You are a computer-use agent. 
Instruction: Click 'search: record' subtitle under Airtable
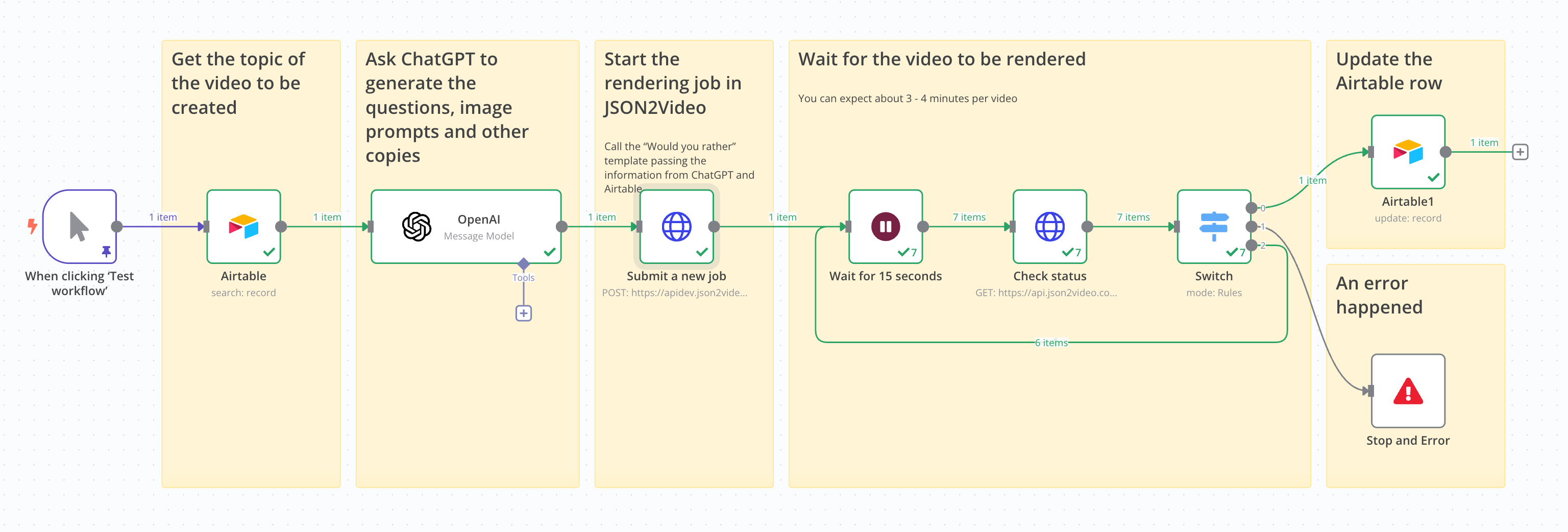pyautogui.click(x=243, y=293)
